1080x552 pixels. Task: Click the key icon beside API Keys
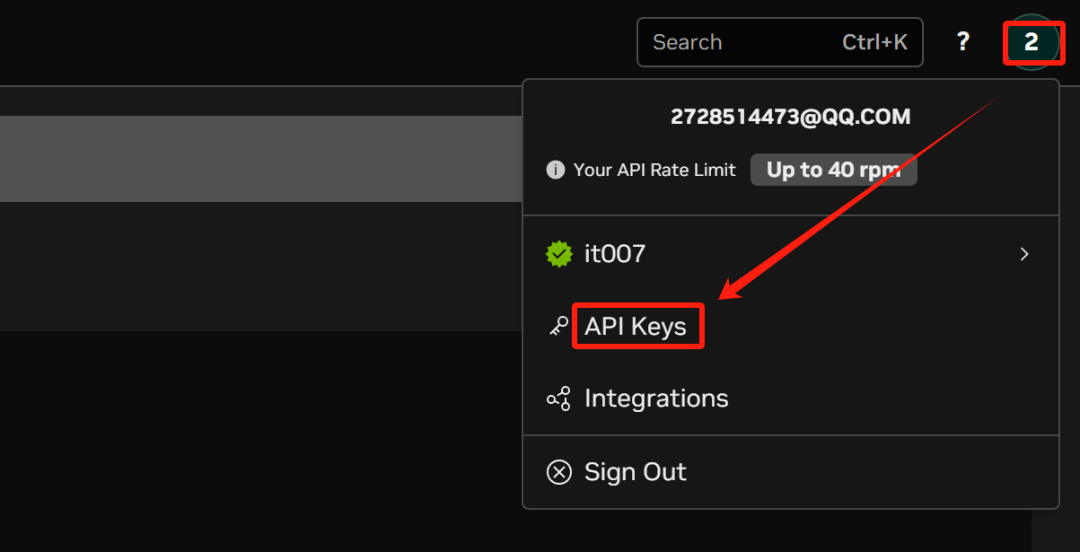pos(559,326)
